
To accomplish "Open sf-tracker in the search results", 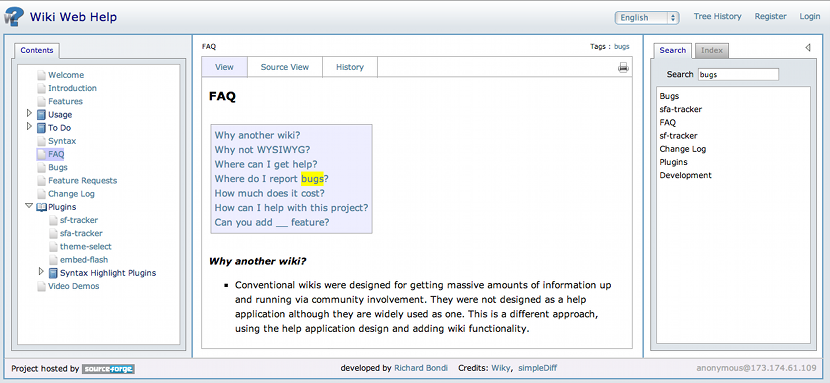I will point(679,136).
